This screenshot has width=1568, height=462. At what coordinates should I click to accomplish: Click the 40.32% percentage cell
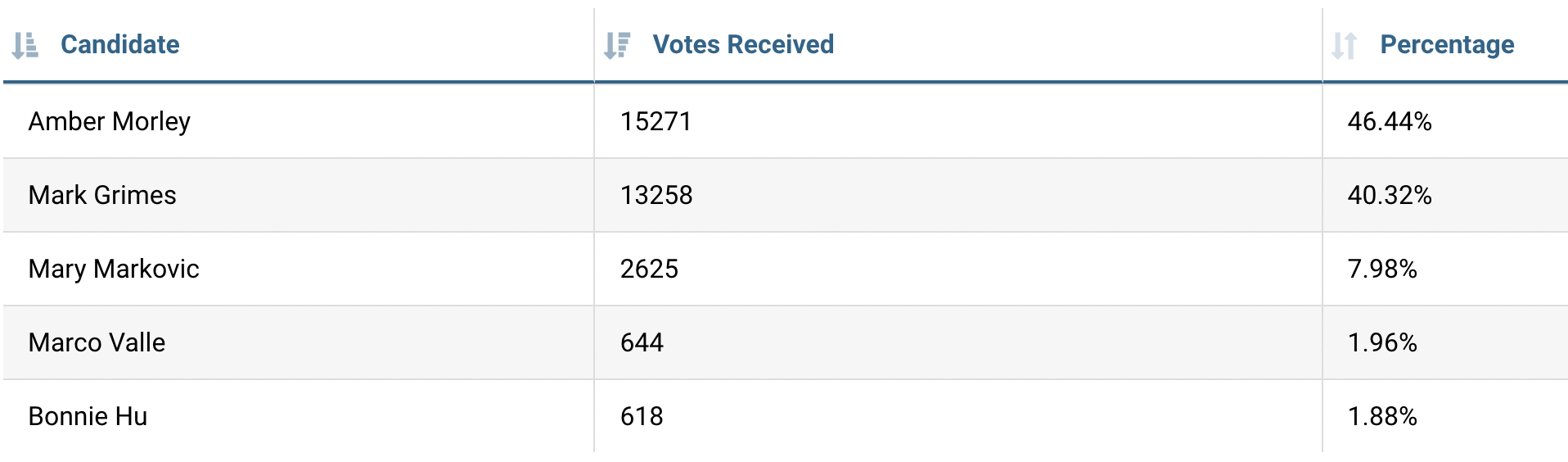click(x=1390, y=195)
